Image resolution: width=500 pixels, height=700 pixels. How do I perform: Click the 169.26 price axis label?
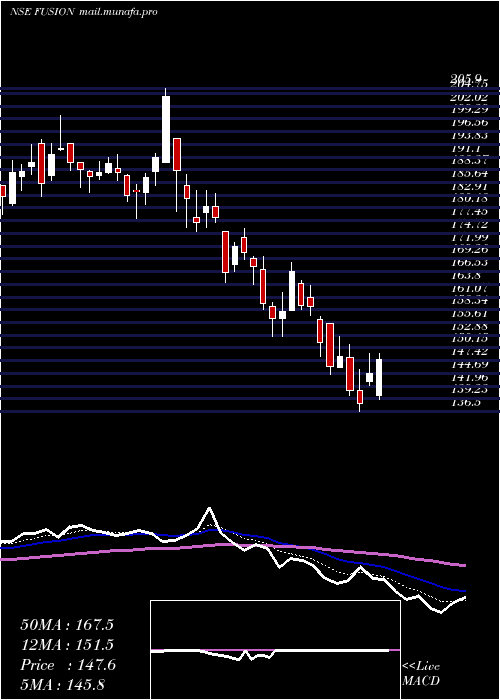tap(469, 250)
